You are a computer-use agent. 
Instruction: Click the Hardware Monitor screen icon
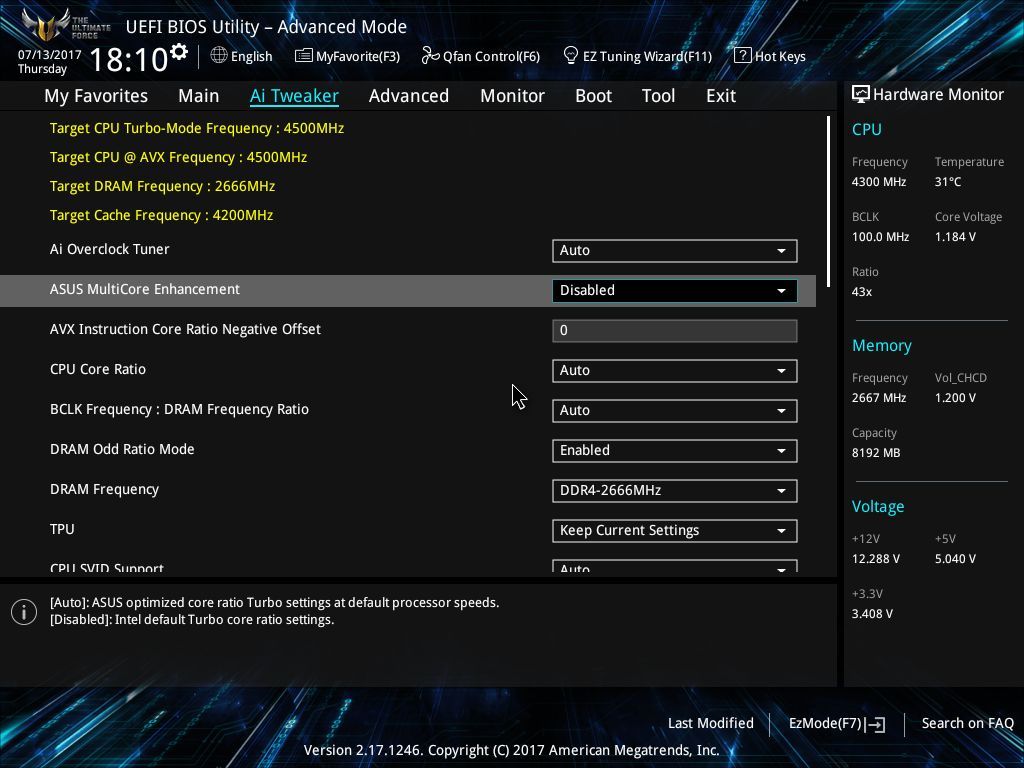point(861,94)
